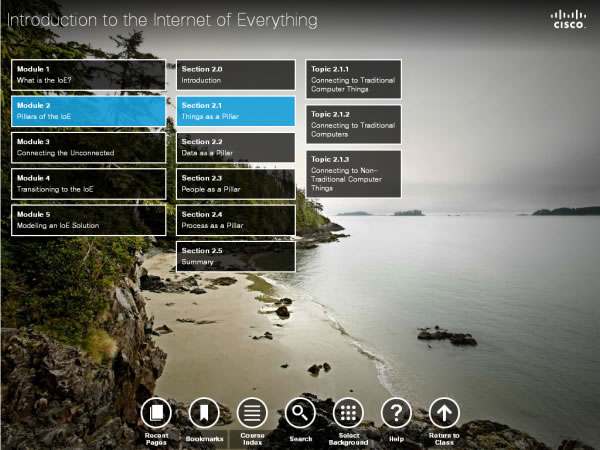The image size is (600, 450).
Task: Choose Section 2.2 Data as a Pillar
Action: pos(236,147)
